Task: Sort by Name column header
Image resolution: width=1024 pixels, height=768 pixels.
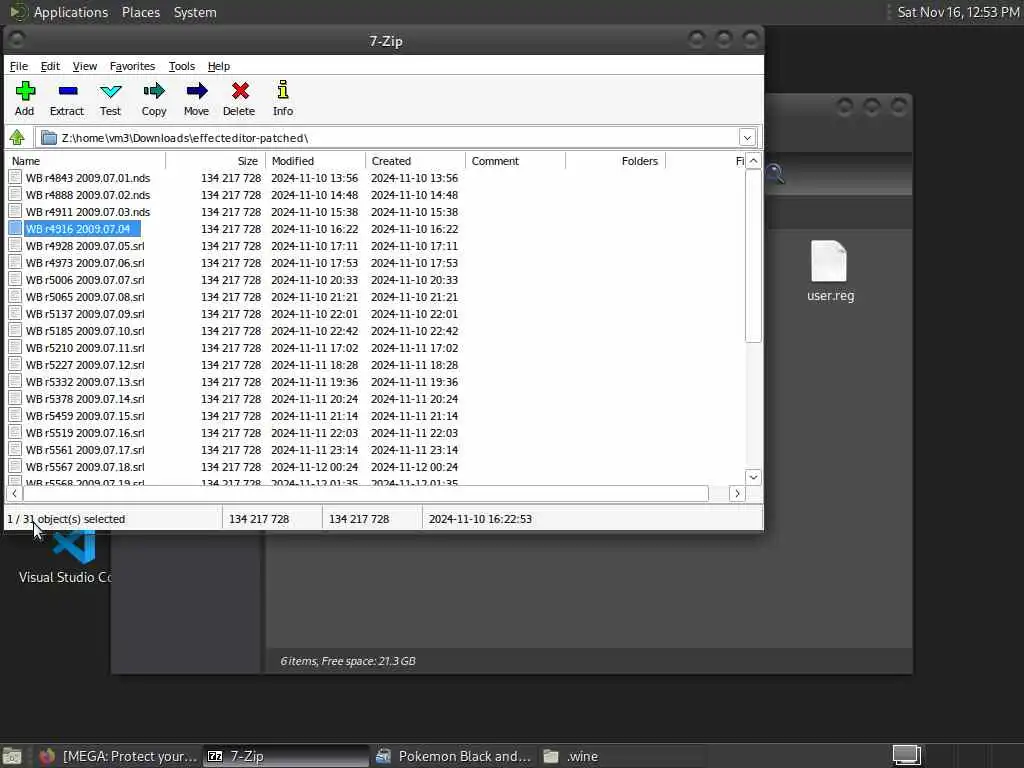Action: coord(86,161)
